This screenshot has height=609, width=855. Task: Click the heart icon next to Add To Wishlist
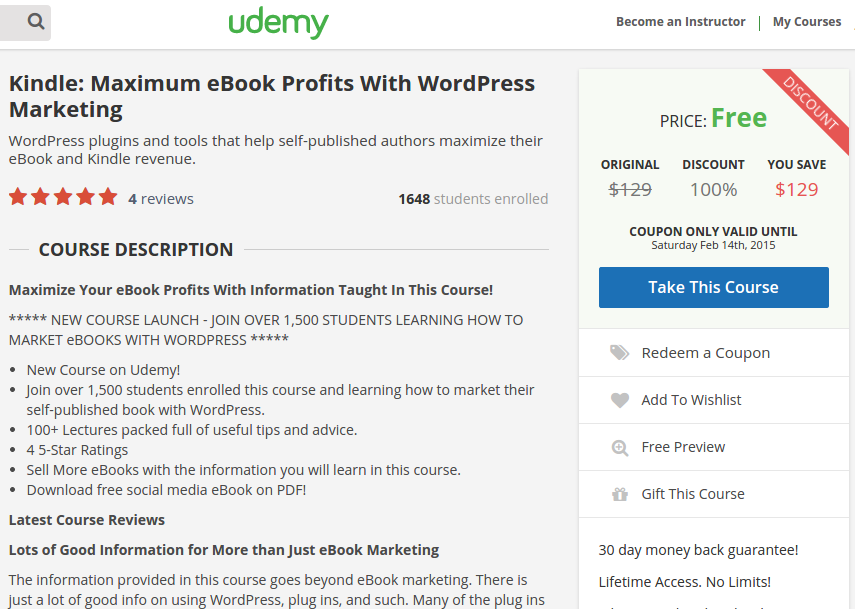pyautogui.click(x=618, y=399)
